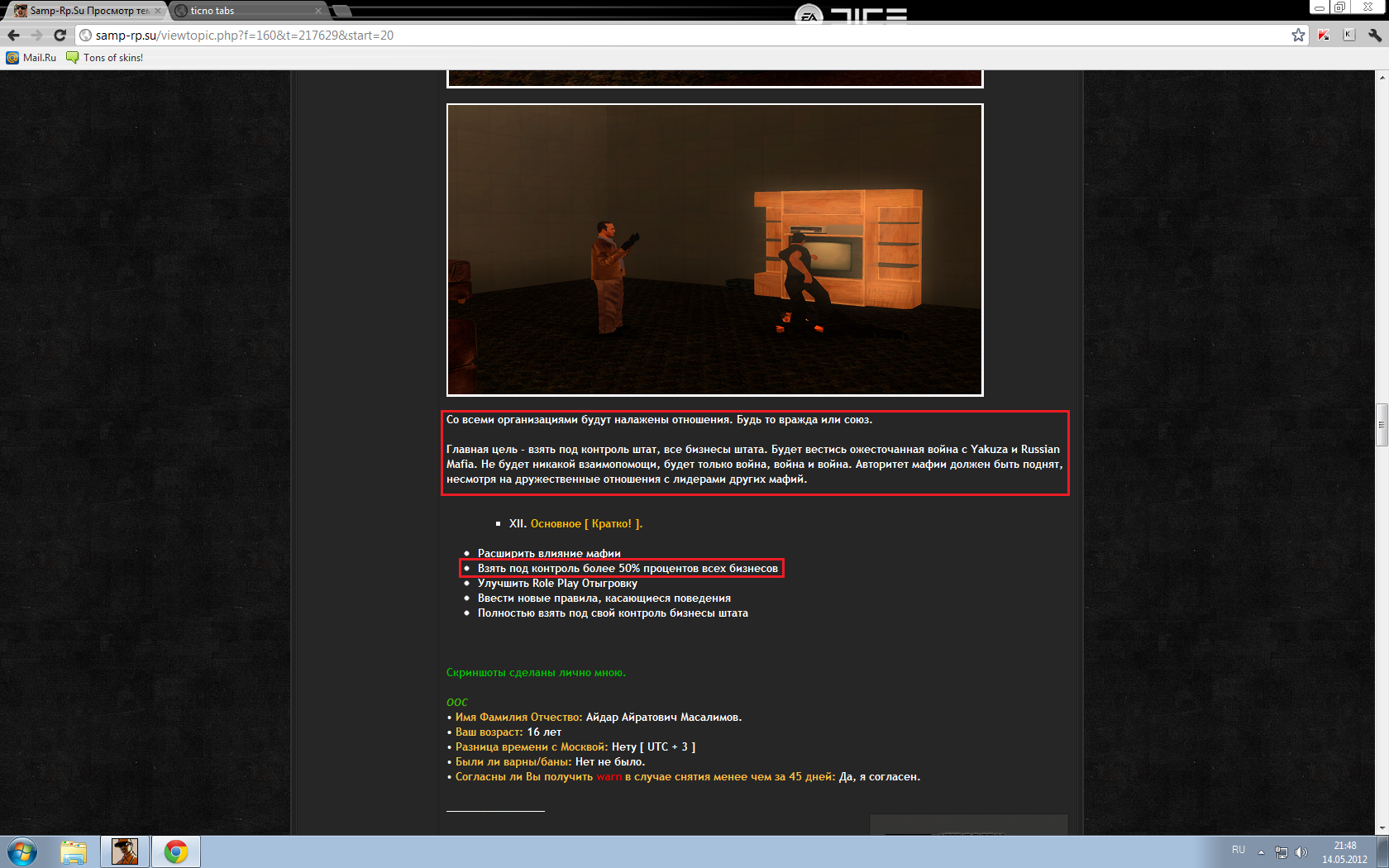Open the Chrome wrench menu
The image size is (1389, 868).
[x=1375, y=35]
